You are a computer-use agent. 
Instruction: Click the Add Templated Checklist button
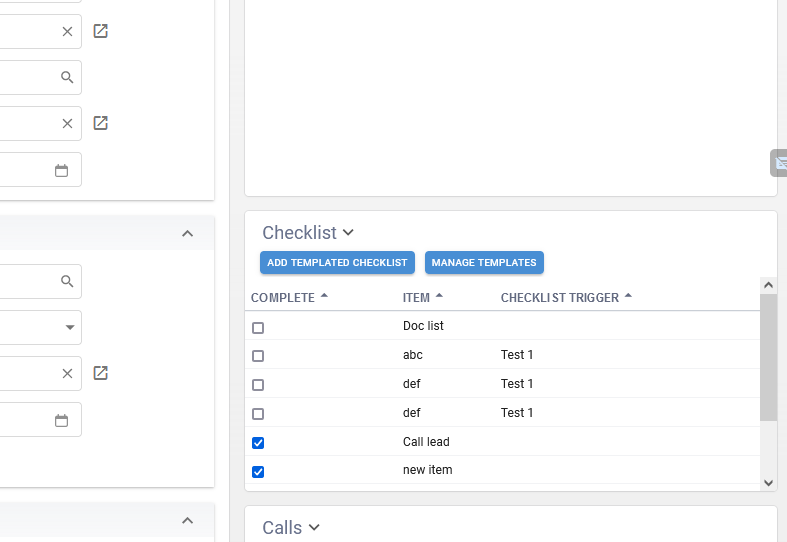click(x=337, y=263)
